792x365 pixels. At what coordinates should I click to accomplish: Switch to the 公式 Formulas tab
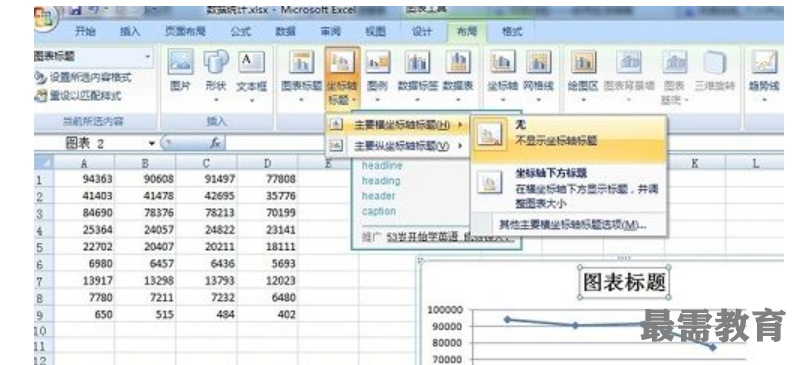click(240, 31)
